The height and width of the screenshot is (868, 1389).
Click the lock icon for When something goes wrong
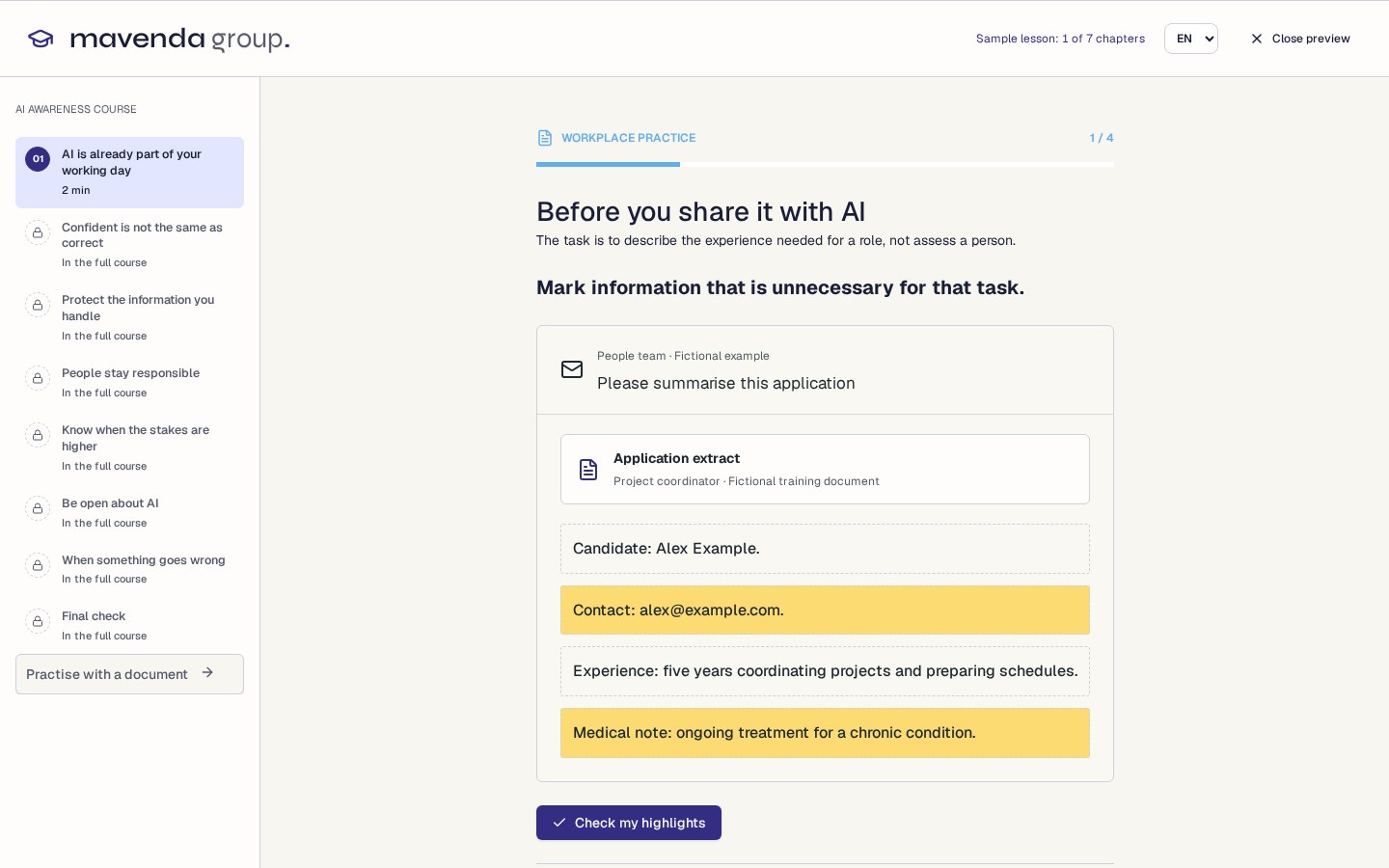click(38, 565)
